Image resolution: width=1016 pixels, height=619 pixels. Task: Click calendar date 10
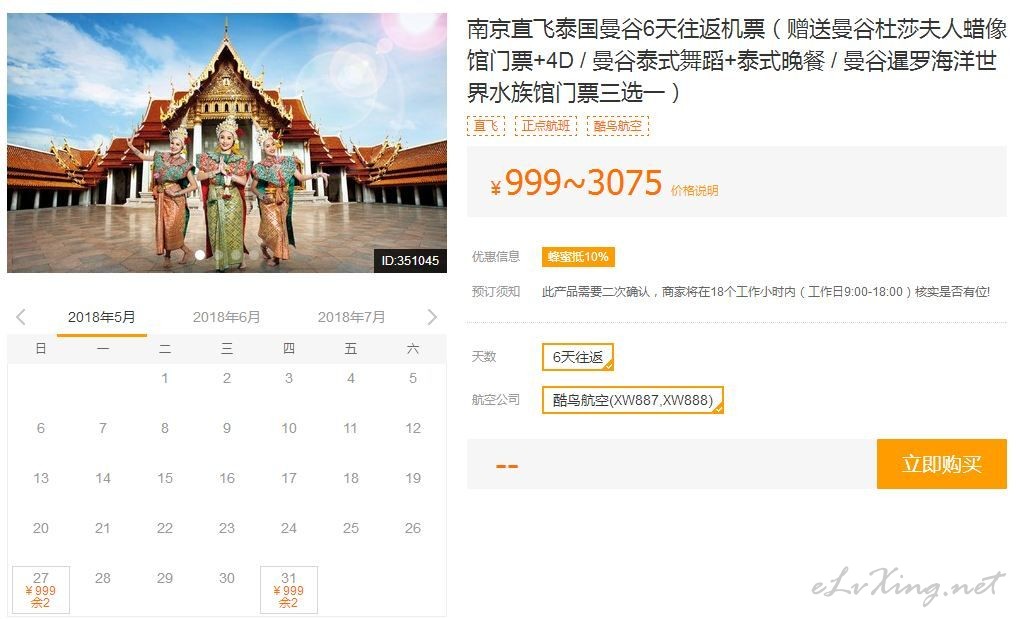pyautogui.click(x=289, y=428)
